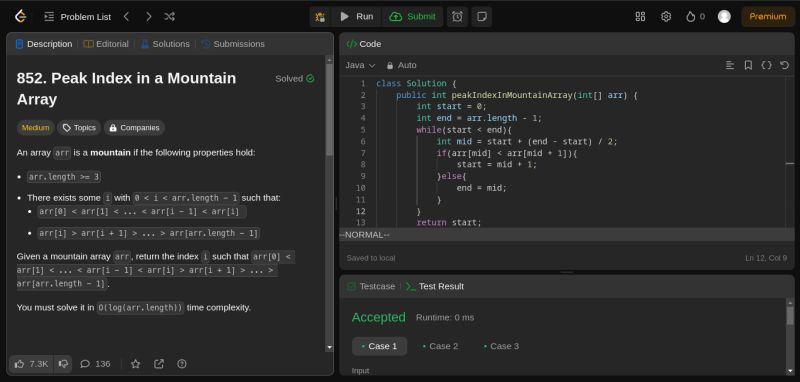Downvote the problem with thumbs down
Viewport: 800px width, 382px height.
(63, 364)
